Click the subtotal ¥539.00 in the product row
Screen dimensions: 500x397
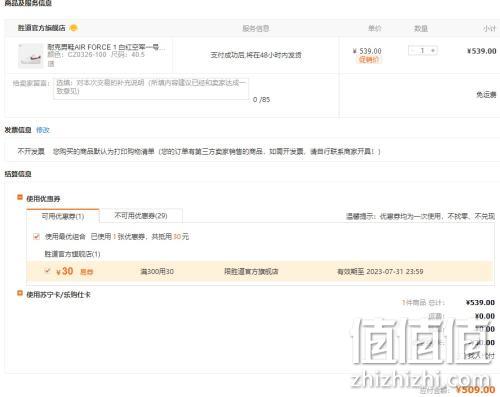coord(481,51)
